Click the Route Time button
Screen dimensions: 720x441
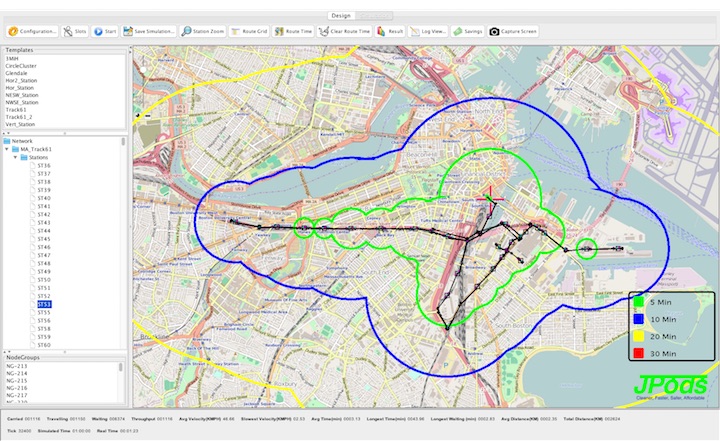[293, 31]
